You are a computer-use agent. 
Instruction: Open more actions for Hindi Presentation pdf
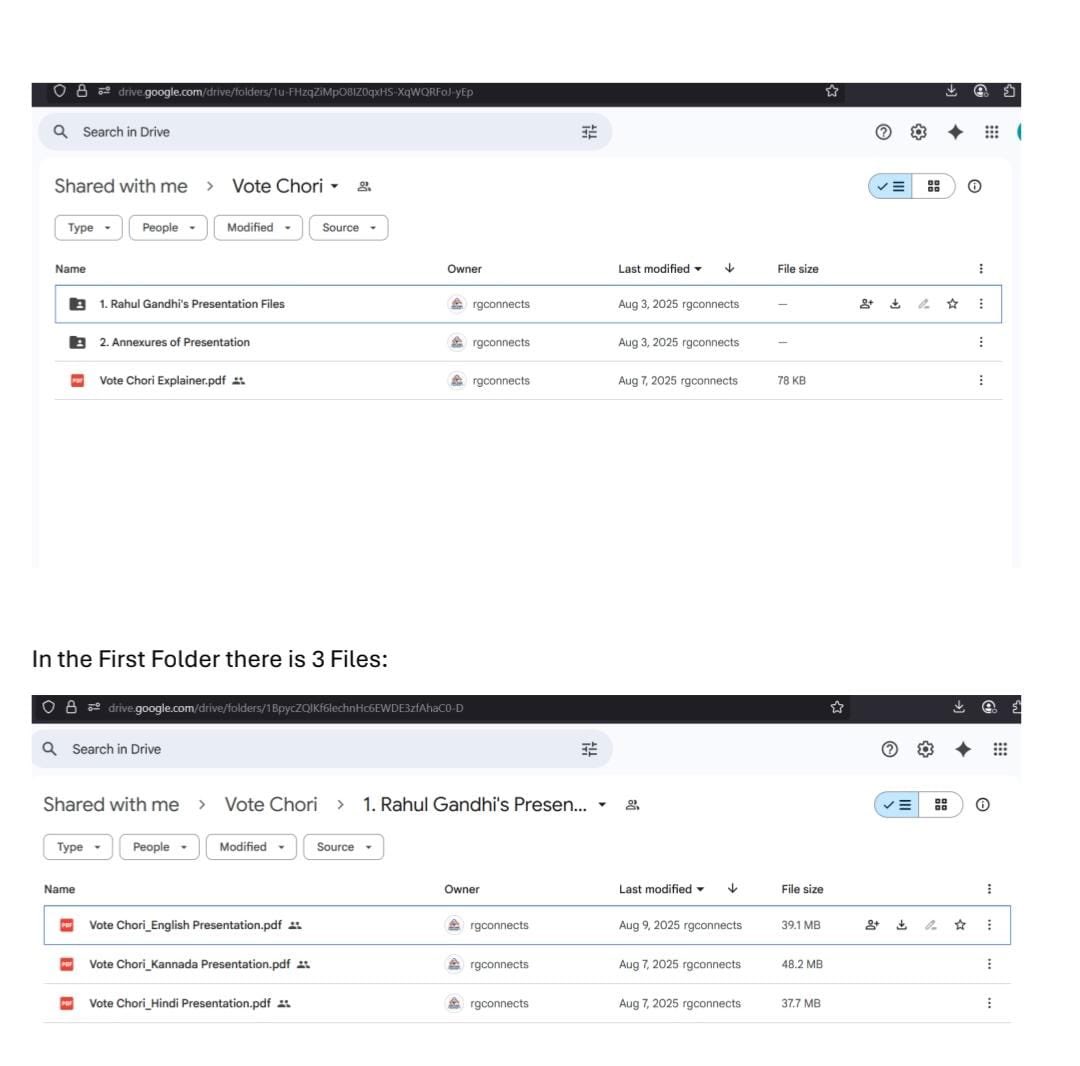tap(989, 1003)
